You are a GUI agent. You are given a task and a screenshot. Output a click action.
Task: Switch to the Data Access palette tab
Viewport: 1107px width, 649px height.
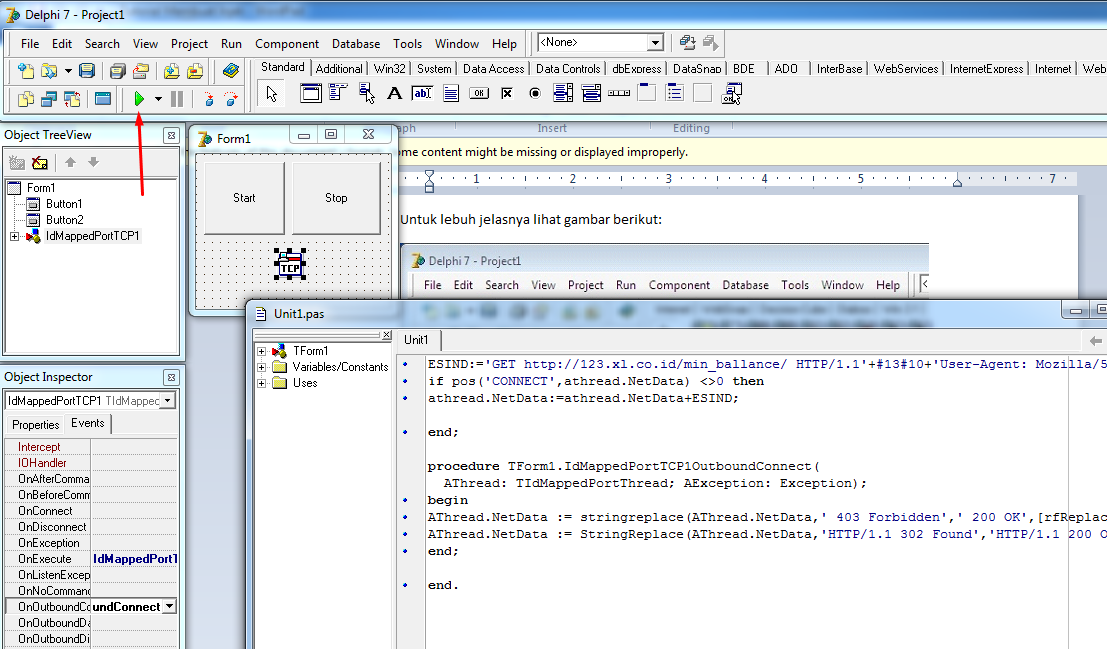[493, 69]
